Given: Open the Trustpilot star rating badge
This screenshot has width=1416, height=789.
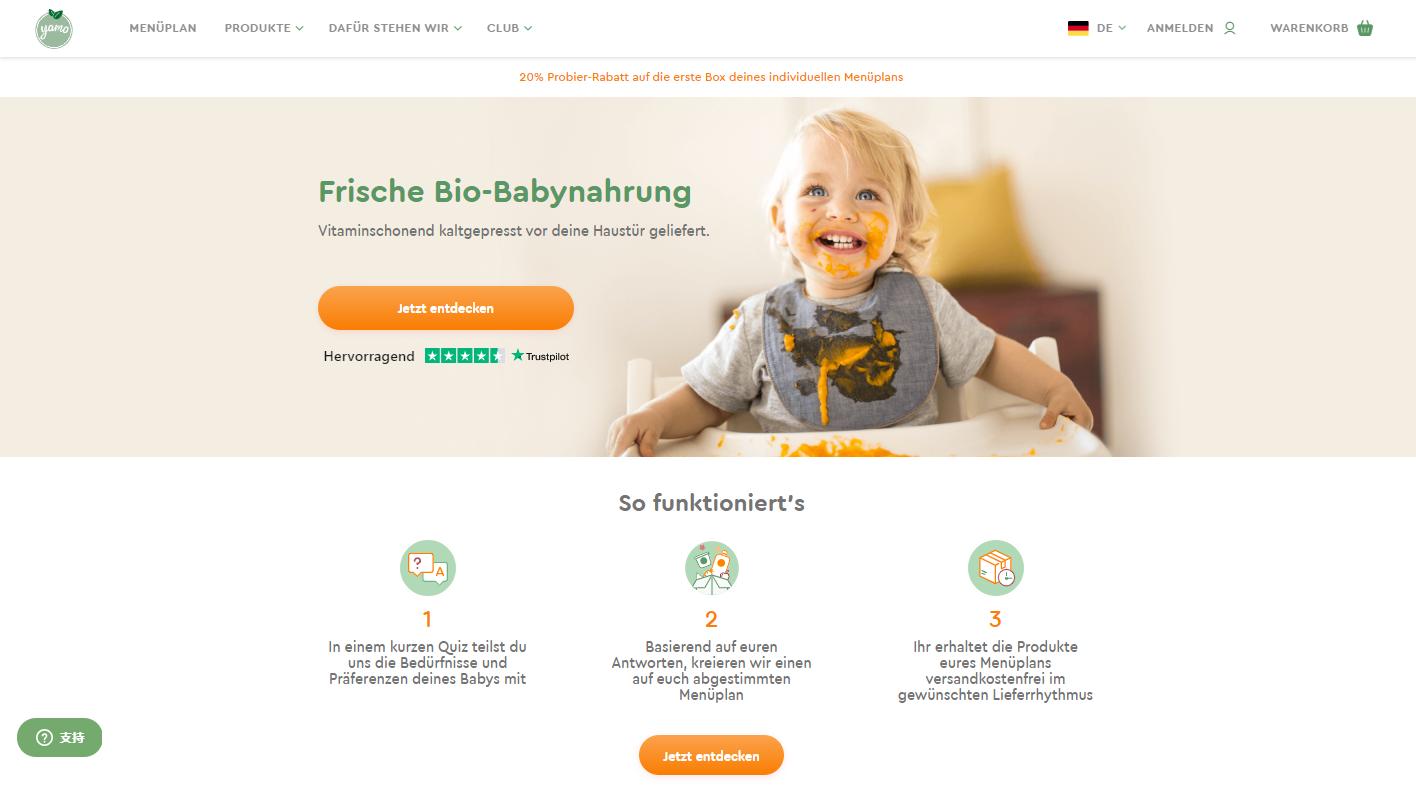Looking at the screenshot, I should point(464,356).
